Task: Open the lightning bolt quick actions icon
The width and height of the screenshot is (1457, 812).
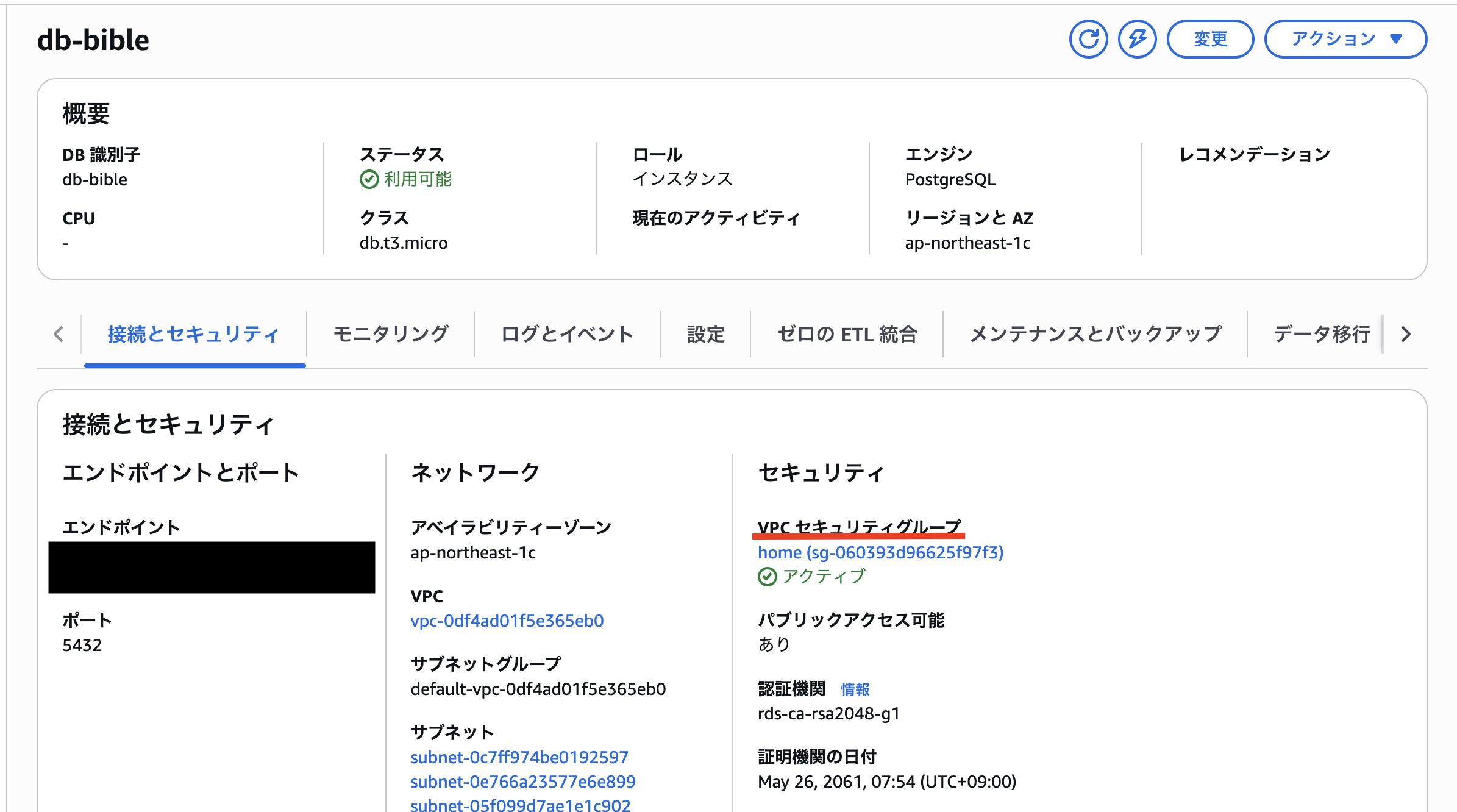Action: [x=1138, y=38]
